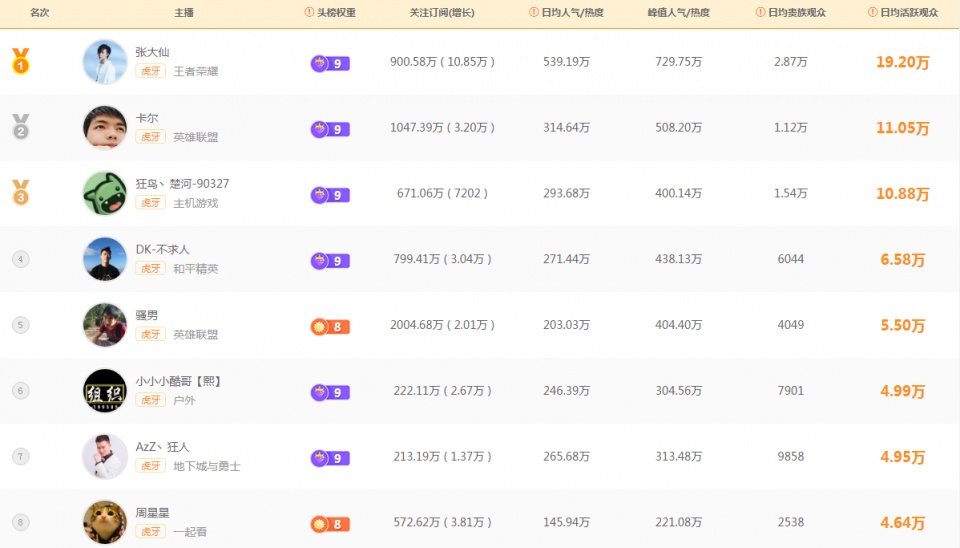Click the rank 4 number circle

tap(21, 259)
